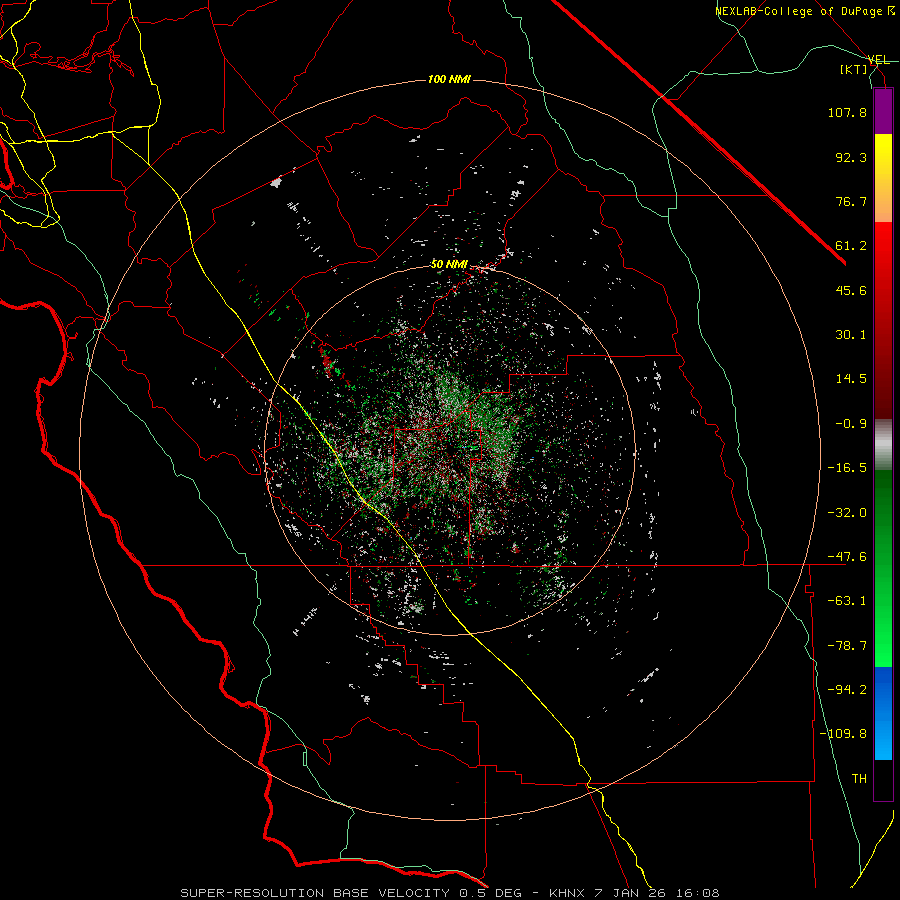Viewport: 900px width, 900px height.
Task: Click the 100 NMI range ring label
Action: coord(449,79)
